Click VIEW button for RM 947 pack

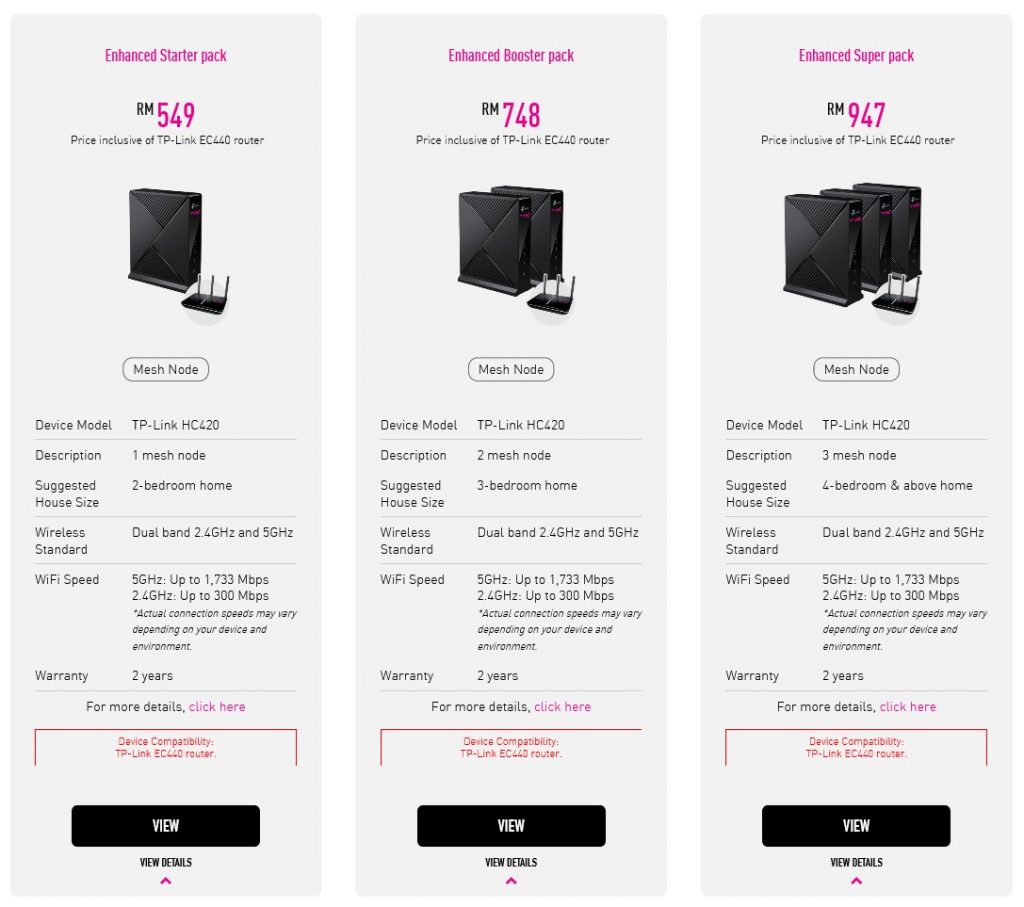coord(856,826)
